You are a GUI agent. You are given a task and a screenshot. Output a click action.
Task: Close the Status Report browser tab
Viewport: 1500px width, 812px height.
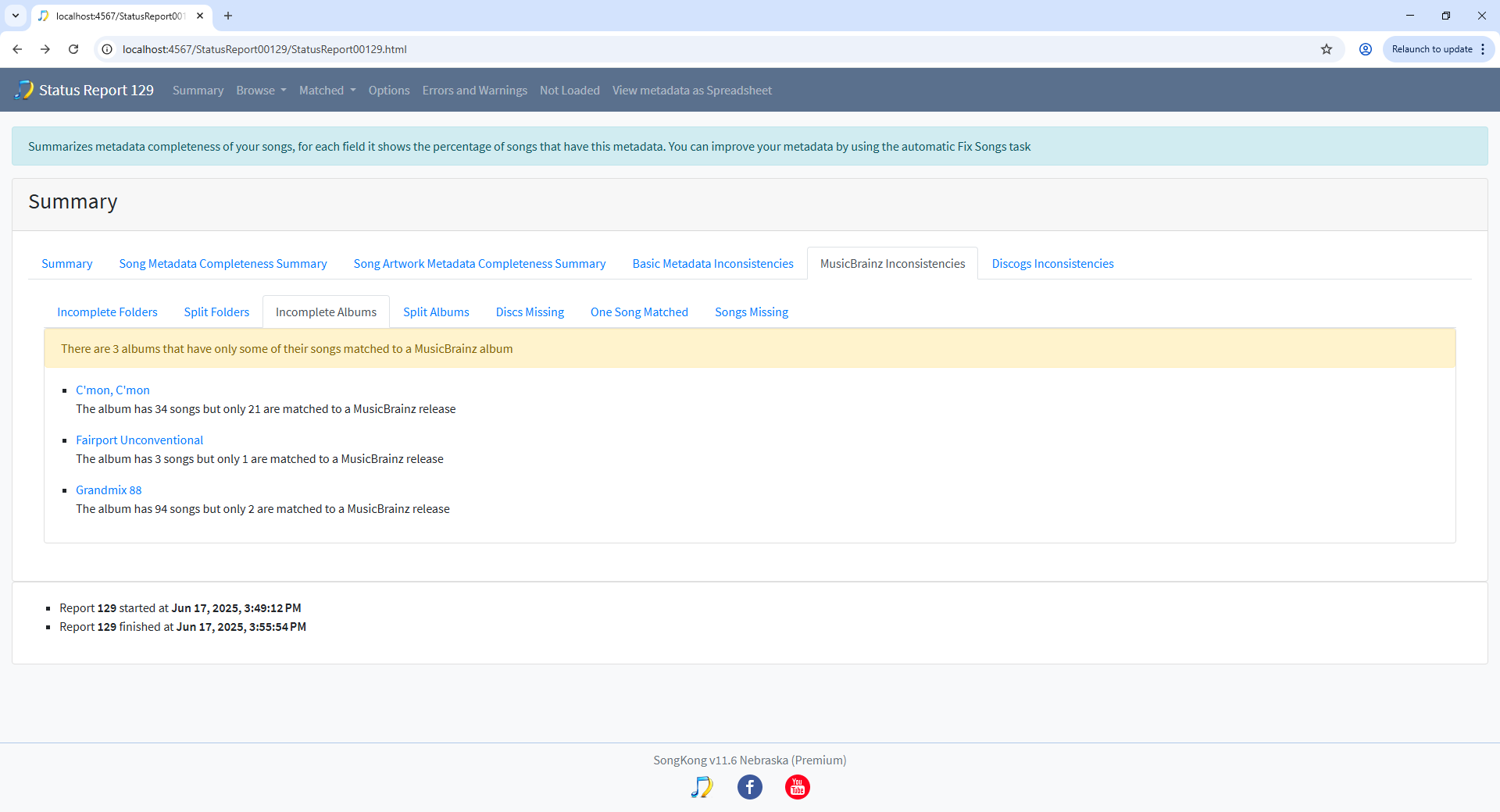point(200,16)
